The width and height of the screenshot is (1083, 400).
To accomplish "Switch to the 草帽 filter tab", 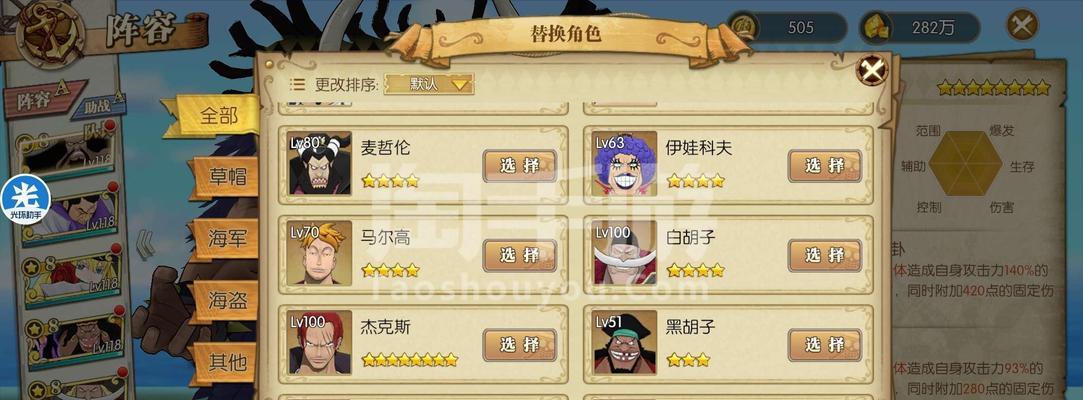I will [x=227, y=178].
